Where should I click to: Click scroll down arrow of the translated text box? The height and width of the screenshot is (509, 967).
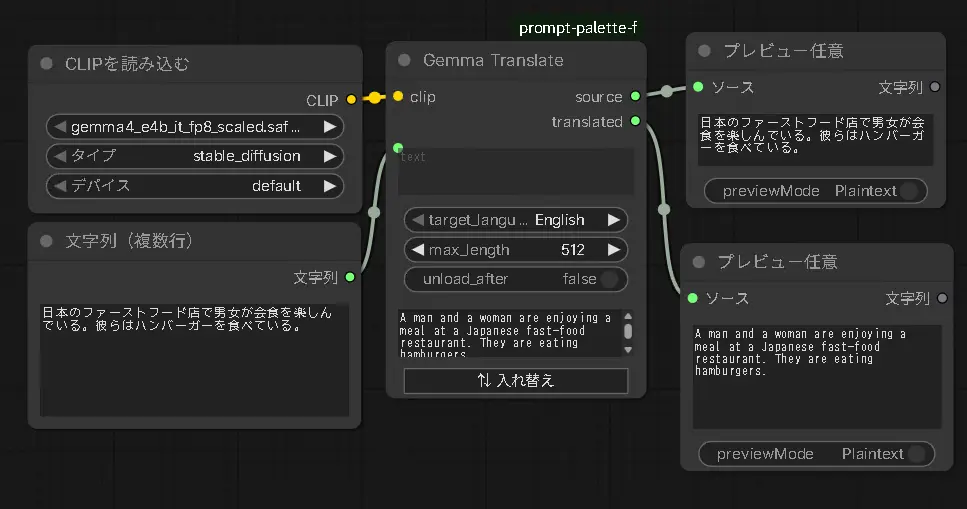[628, 350]
